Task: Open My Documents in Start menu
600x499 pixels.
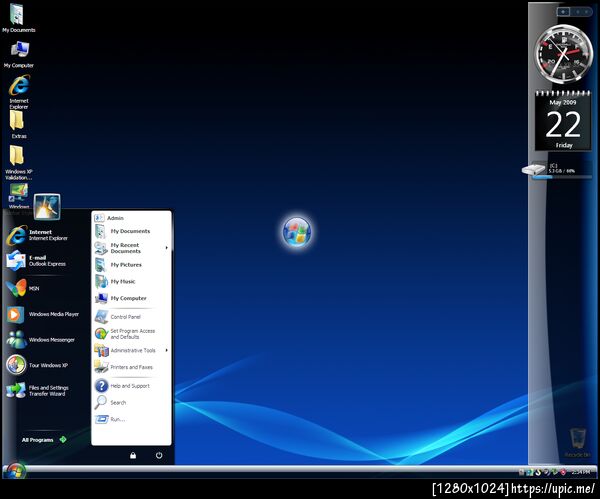Action: click(x=123, y=231)
